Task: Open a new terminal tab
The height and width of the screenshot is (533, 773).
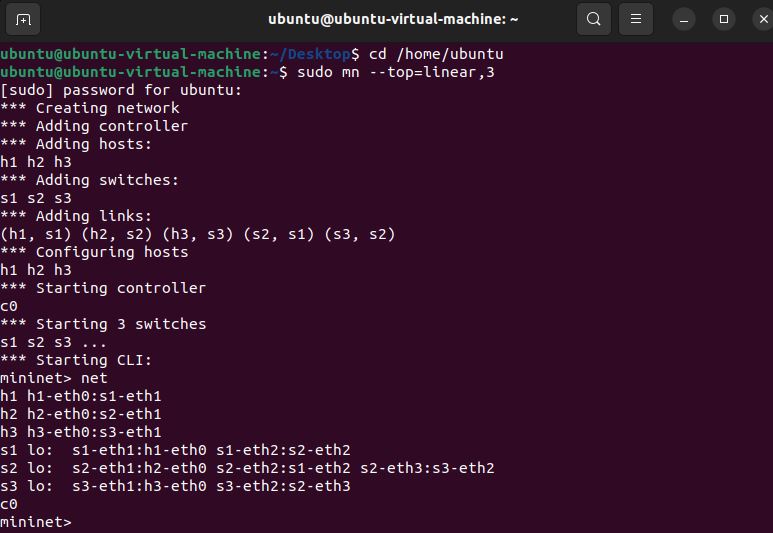Action: [24, 19]
